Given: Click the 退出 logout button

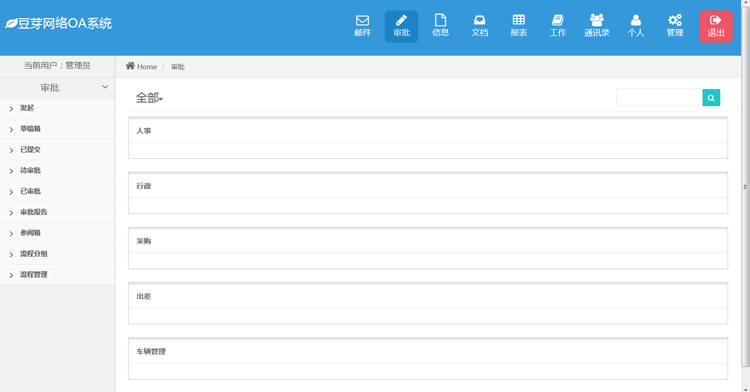Looking at the screenshot, I should (x=716, y=26).
